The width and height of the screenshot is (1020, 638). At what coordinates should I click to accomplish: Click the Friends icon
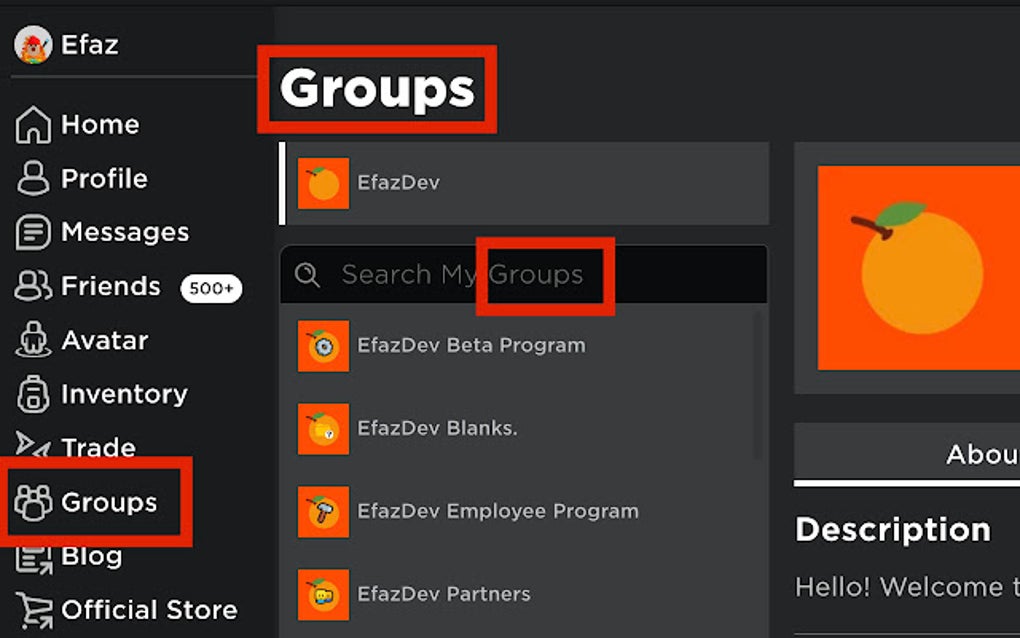pyautogui.click(x=33, y=286)
